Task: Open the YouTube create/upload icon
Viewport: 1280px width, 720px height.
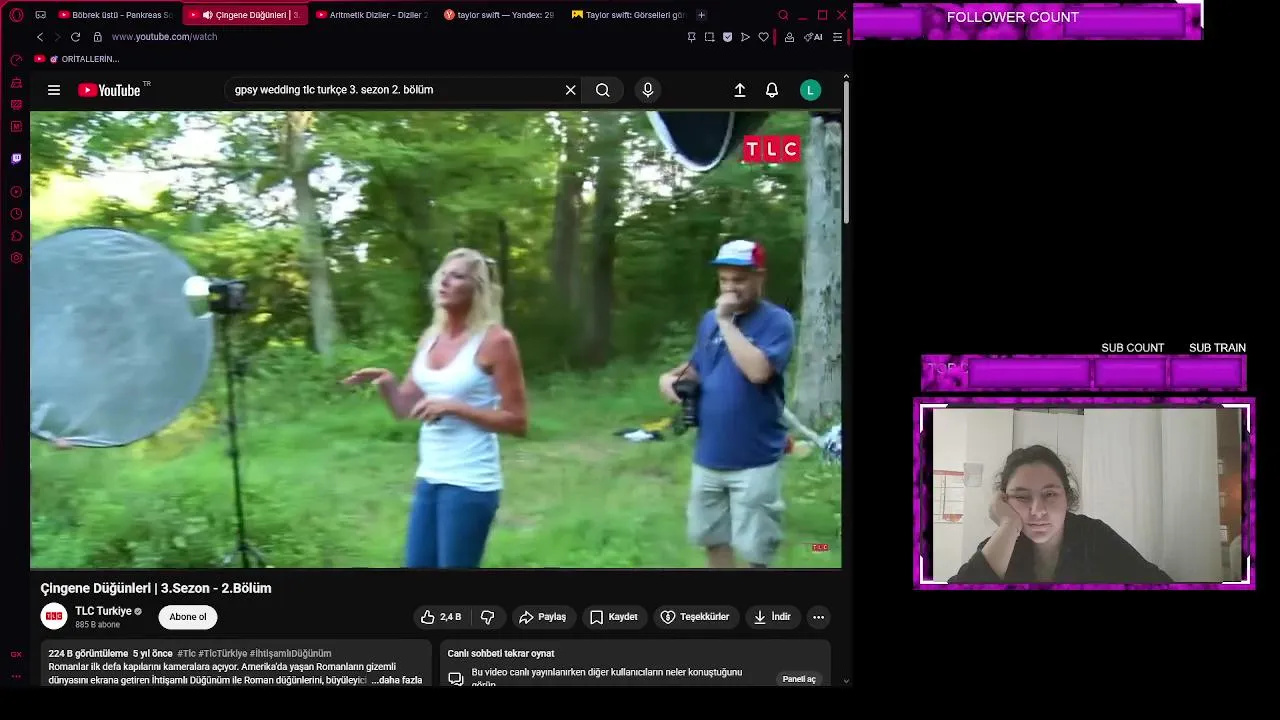Action: point(740,90)
